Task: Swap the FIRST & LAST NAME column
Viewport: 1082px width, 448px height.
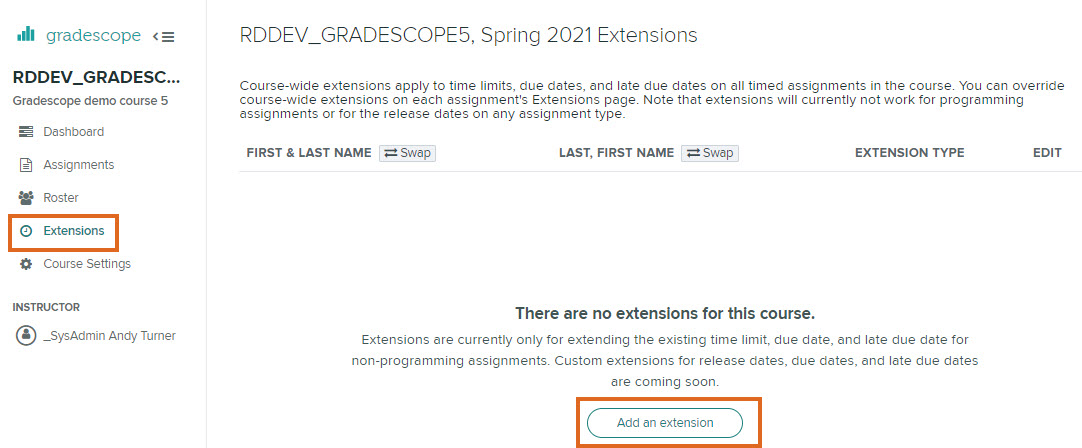Action: 408,153
